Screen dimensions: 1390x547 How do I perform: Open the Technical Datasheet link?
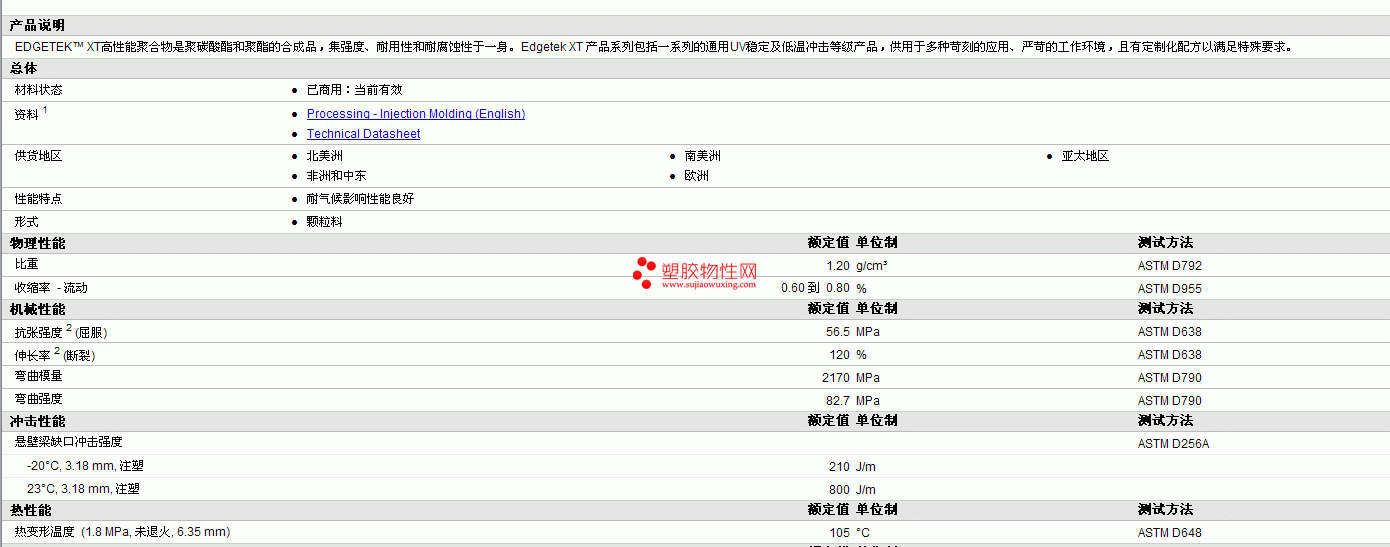[363, 134]
